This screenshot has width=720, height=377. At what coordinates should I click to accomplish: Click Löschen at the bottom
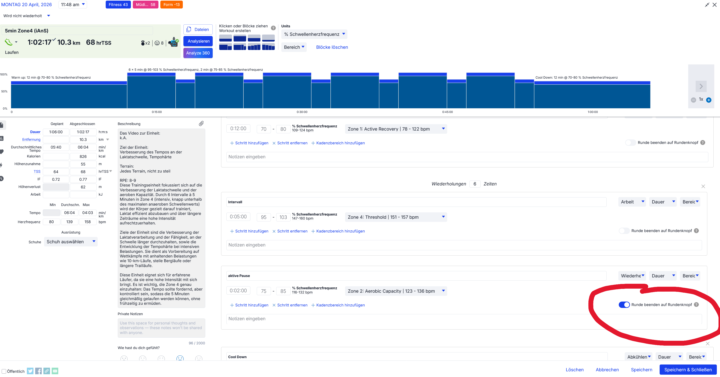point(574,370)
